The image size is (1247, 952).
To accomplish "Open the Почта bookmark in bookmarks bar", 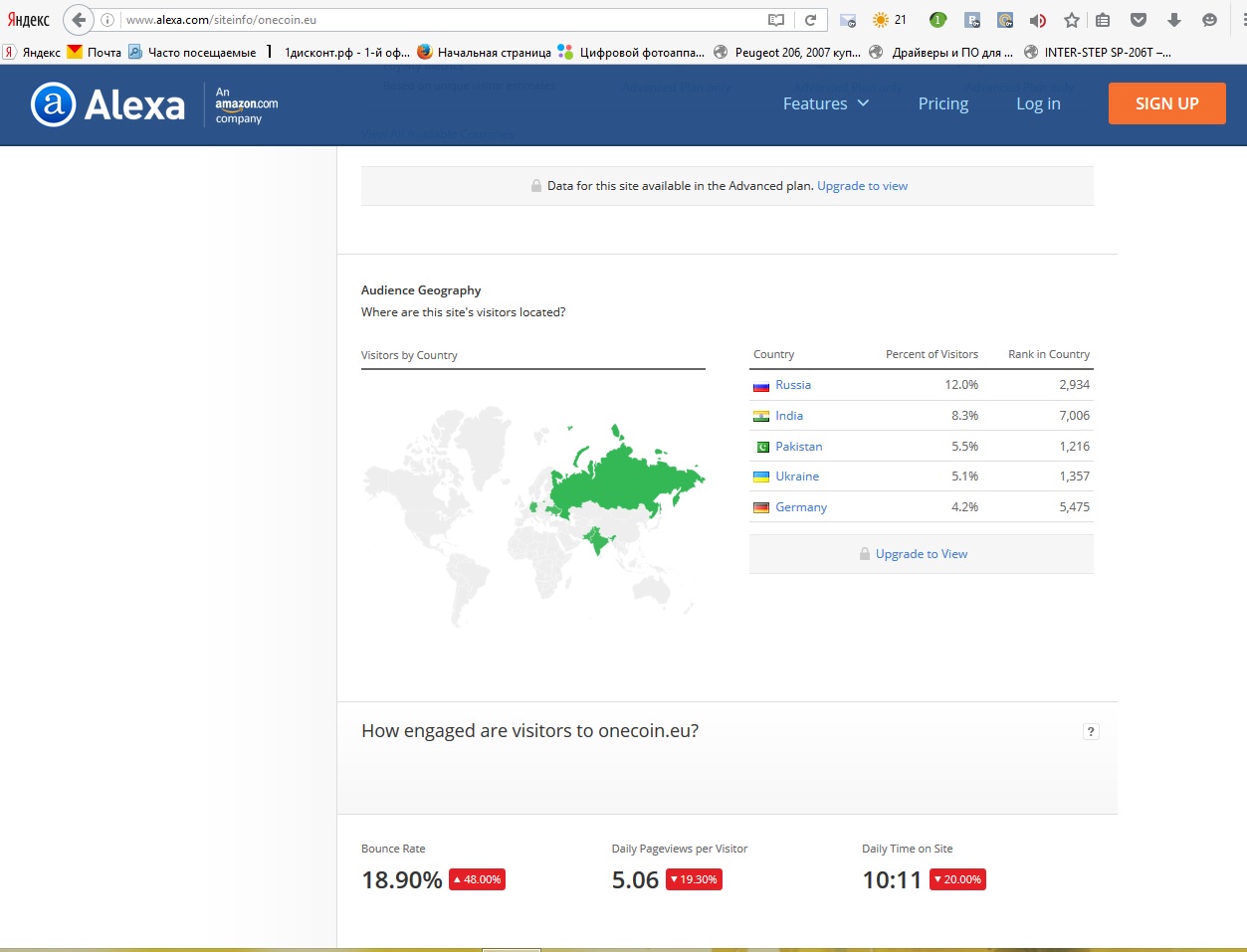I will (x=95, y=53).
